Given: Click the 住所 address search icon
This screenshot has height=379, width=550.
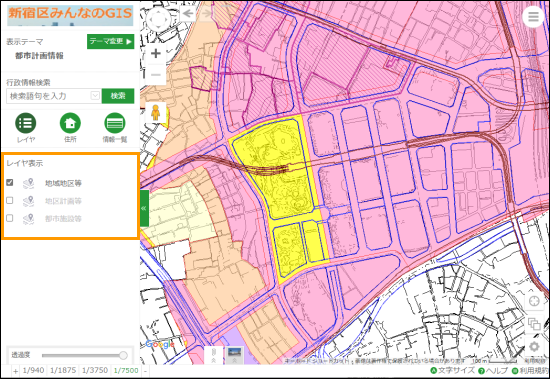Looking at the screenshot, I should [70, 123].
